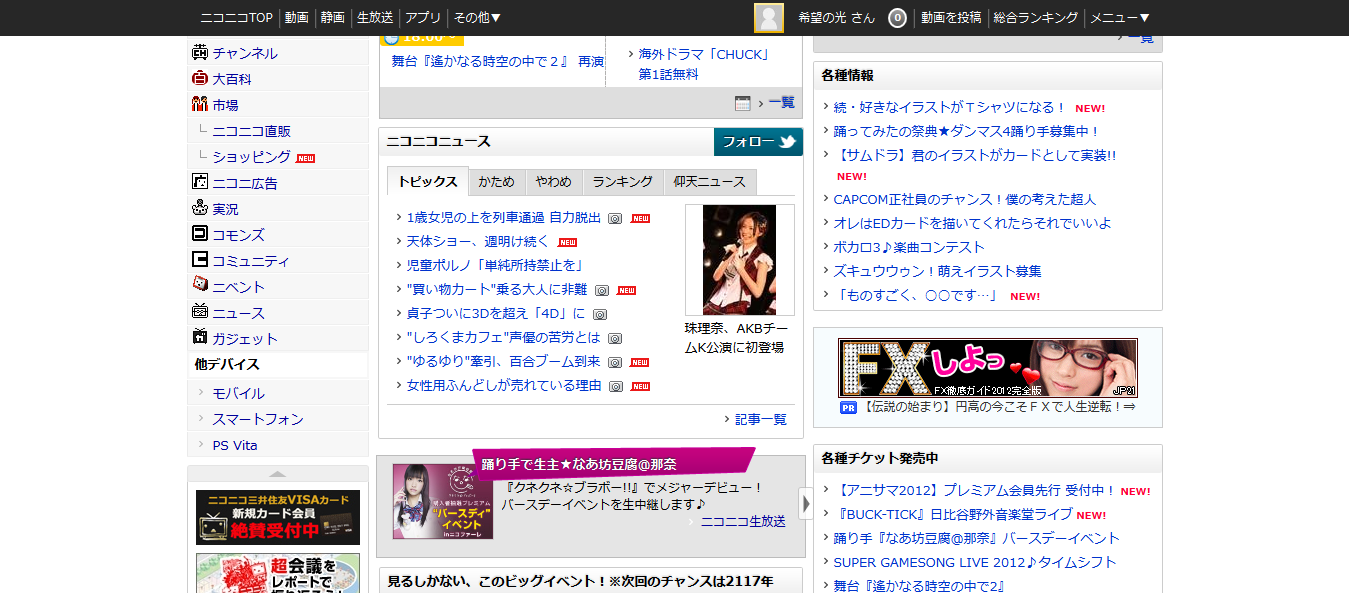The image size is (1349, 593).
Task: Open the ニュース sidebar icon
Action: click(x=199, y=313)
